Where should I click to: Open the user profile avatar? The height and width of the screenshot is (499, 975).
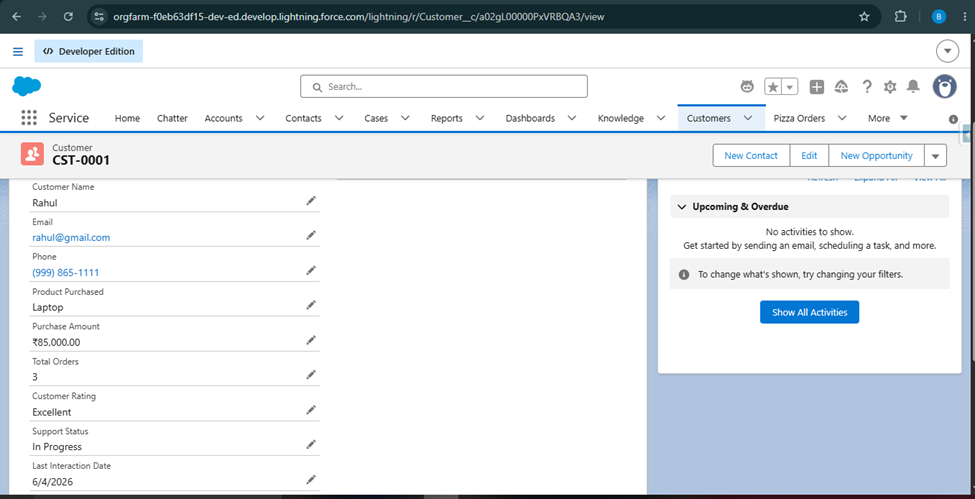coord(945,87)
